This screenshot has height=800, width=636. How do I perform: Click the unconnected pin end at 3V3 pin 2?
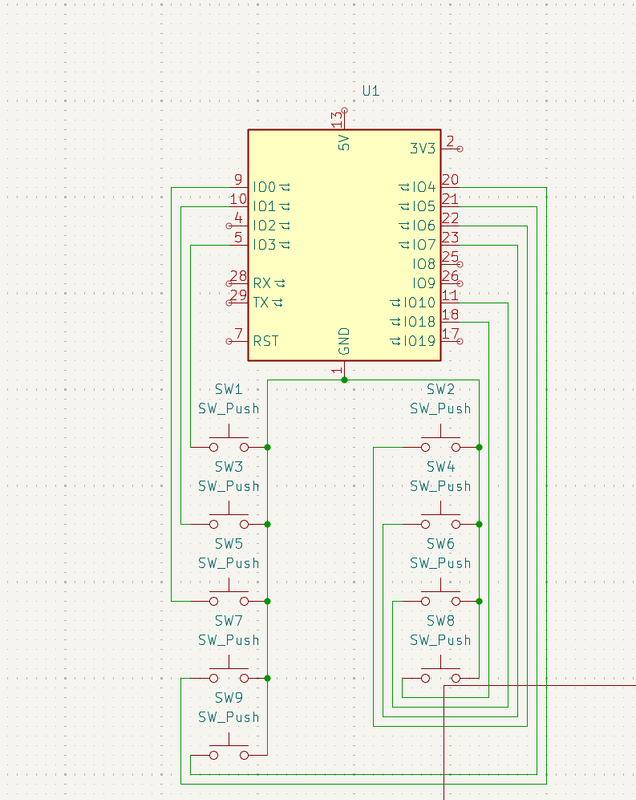coord(460,149)
